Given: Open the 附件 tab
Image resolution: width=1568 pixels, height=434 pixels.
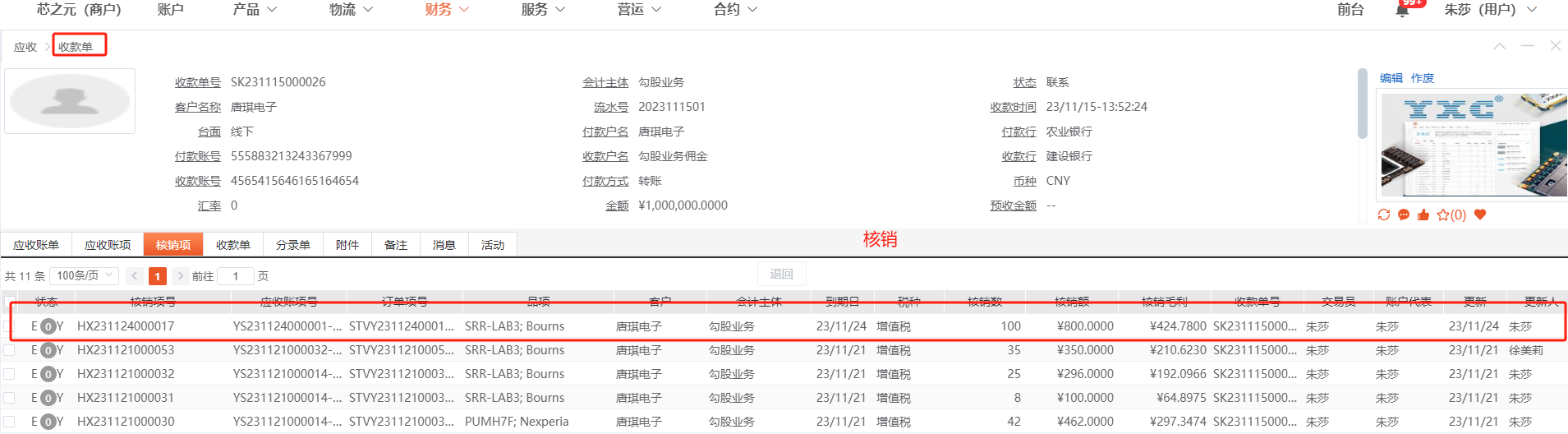Looking at the screenshot, I should (x=347, y=245).
